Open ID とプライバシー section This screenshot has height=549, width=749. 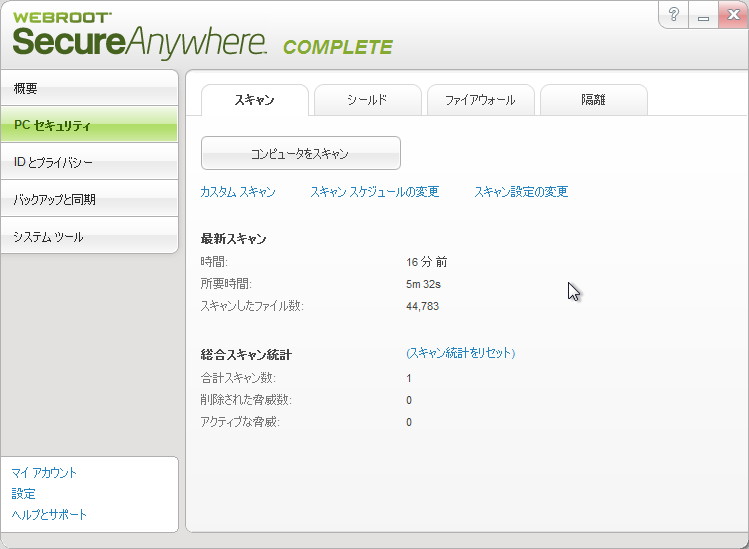pos(89,162)
